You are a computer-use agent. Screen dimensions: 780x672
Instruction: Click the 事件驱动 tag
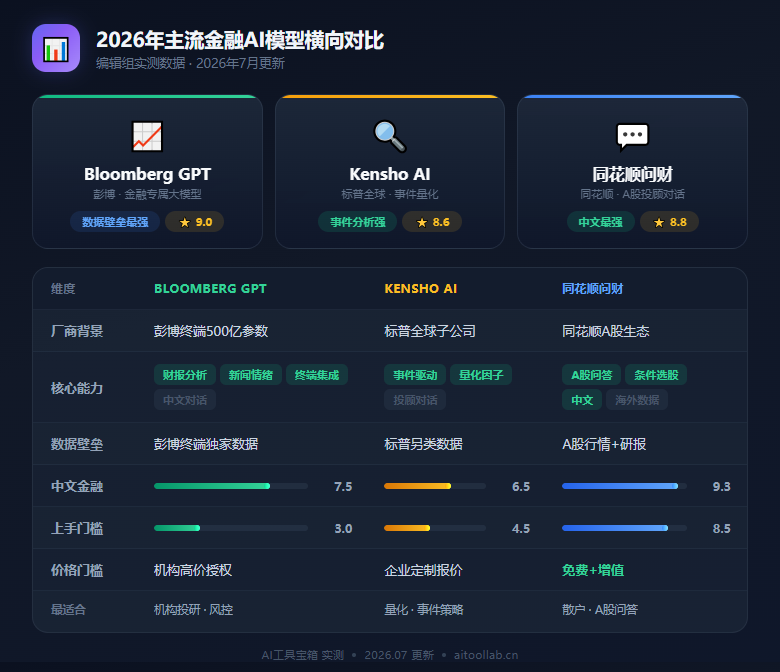(415, 375)
